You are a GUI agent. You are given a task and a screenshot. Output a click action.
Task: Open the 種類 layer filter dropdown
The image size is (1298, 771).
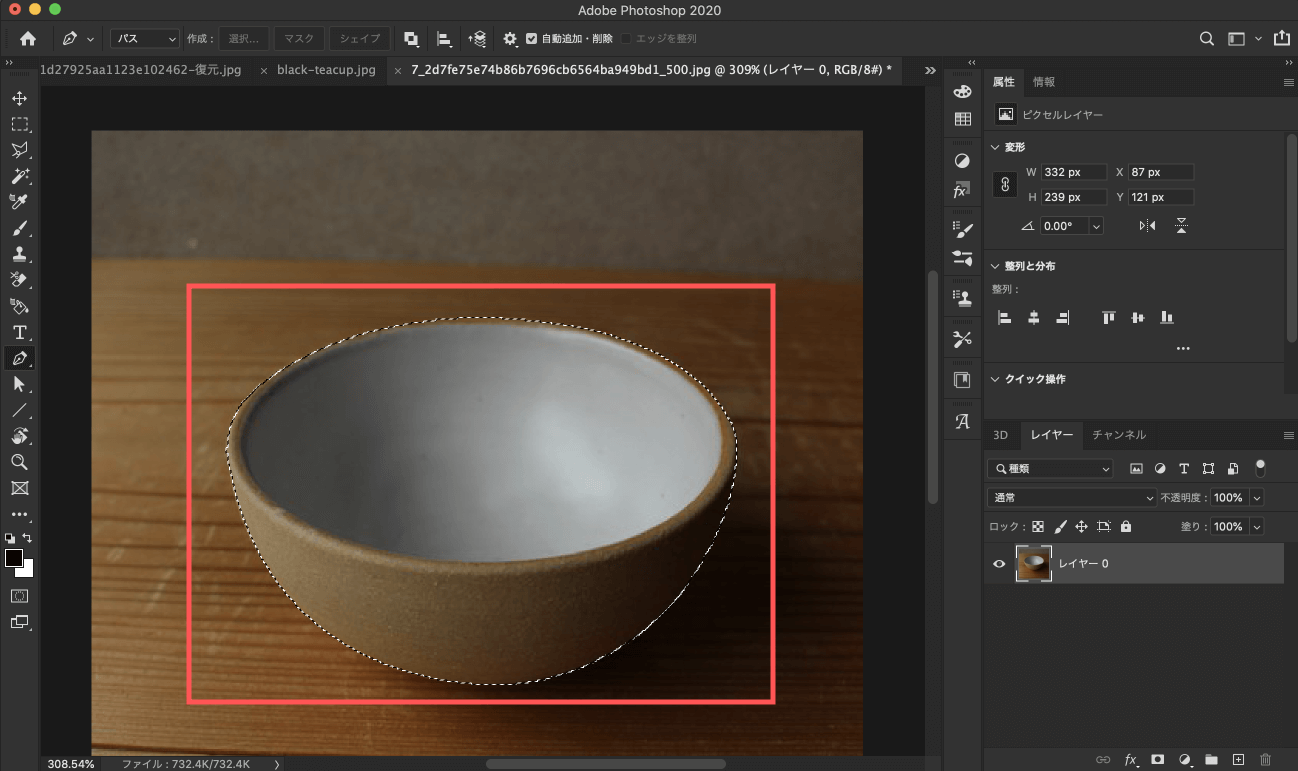pyautogui.click(x=1050, y=468)
